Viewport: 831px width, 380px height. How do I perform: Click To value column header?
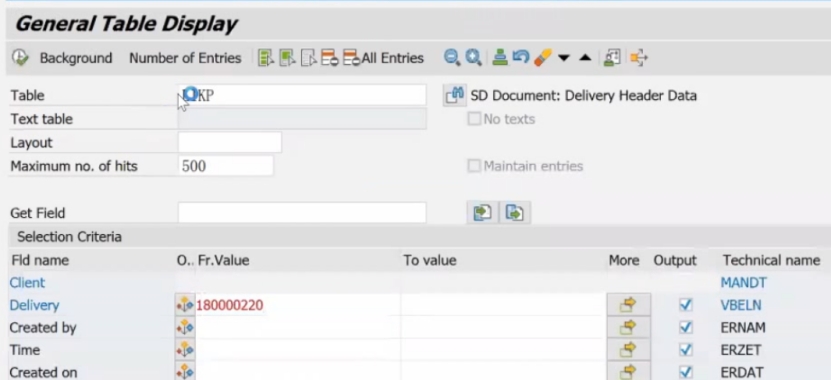click(x=429, y=260)
